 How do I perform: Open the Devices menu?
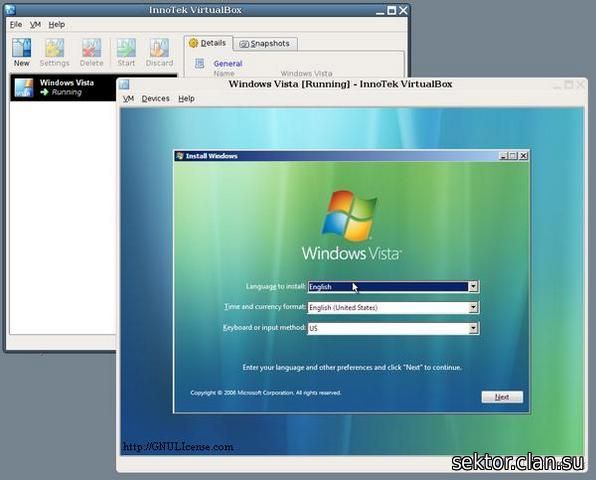tap(155, 98)
